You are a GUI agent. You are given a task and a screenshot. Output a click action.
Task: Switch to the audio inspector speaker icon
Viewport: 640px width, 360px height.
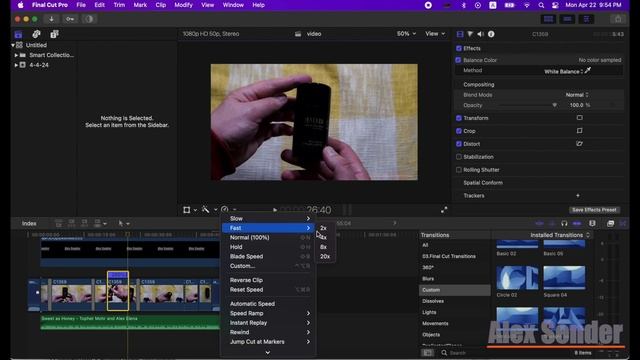(x=480, y=34)
